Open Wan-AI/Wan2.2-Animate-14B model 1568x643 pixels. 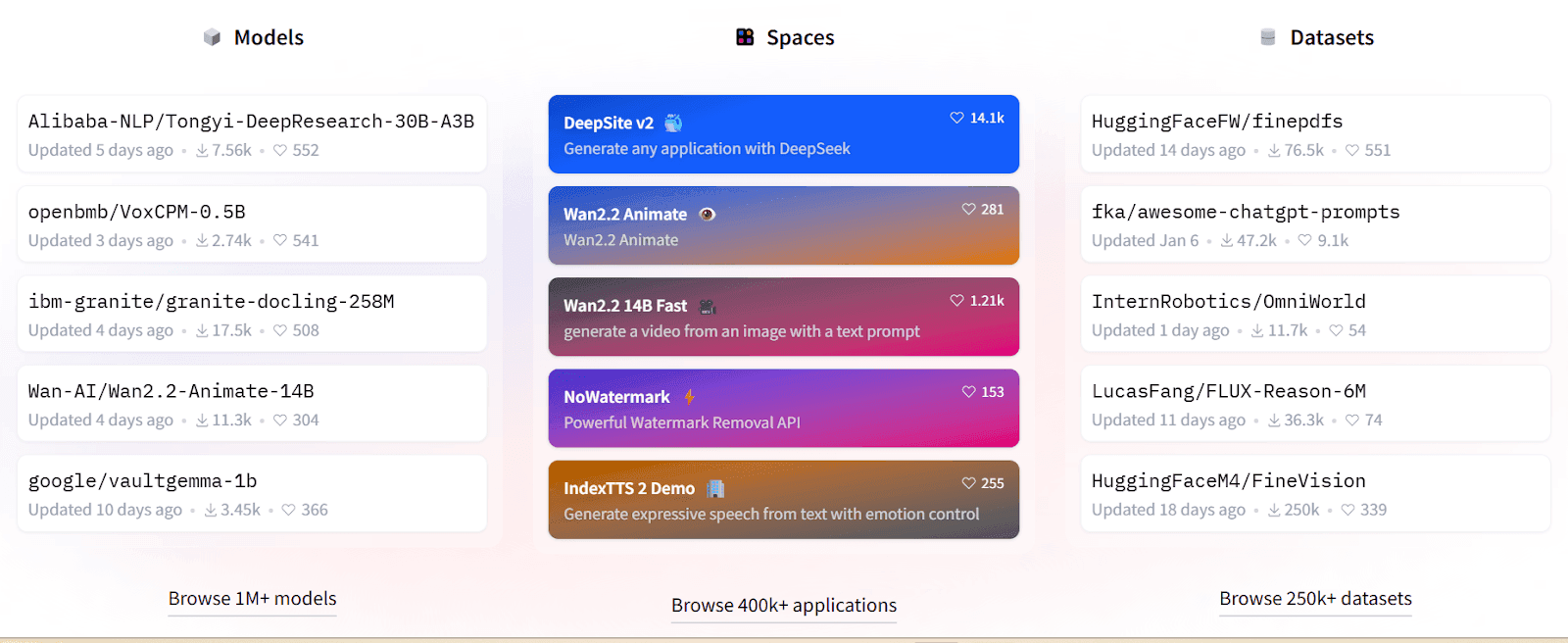coord(171,391)
